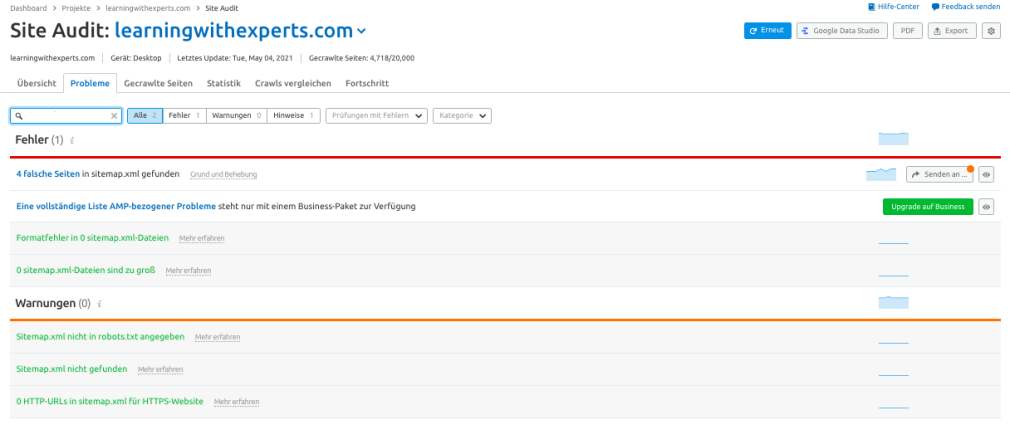Click Feedback senden

[966, 7]
